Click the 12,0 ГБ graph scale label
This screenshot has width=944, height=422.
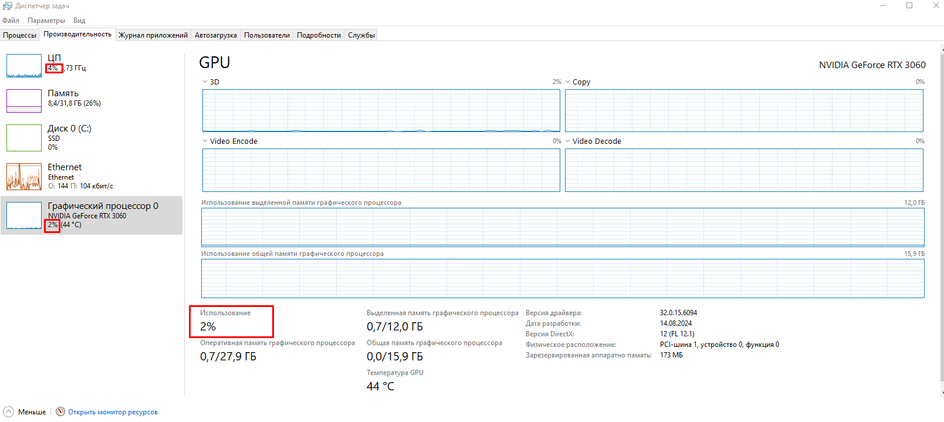click(x=914, y=203)
